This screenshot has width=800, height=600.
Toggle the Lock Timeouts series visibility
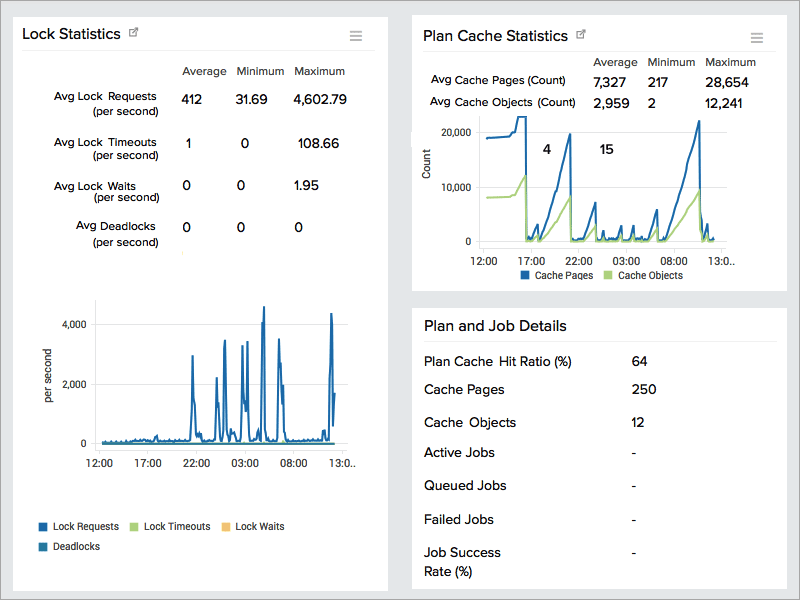[132, 526]
